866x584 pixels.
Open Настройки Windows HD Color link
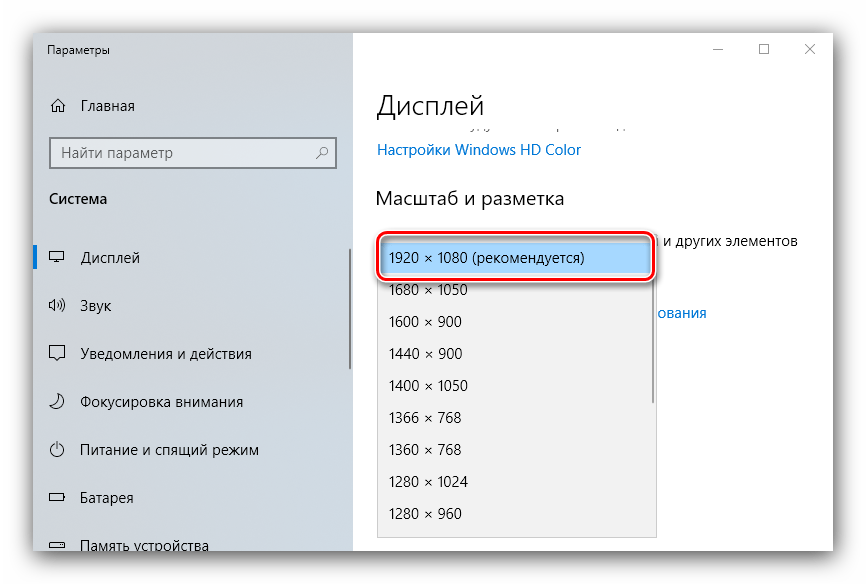pyautogui.click(x=478, y=150)
